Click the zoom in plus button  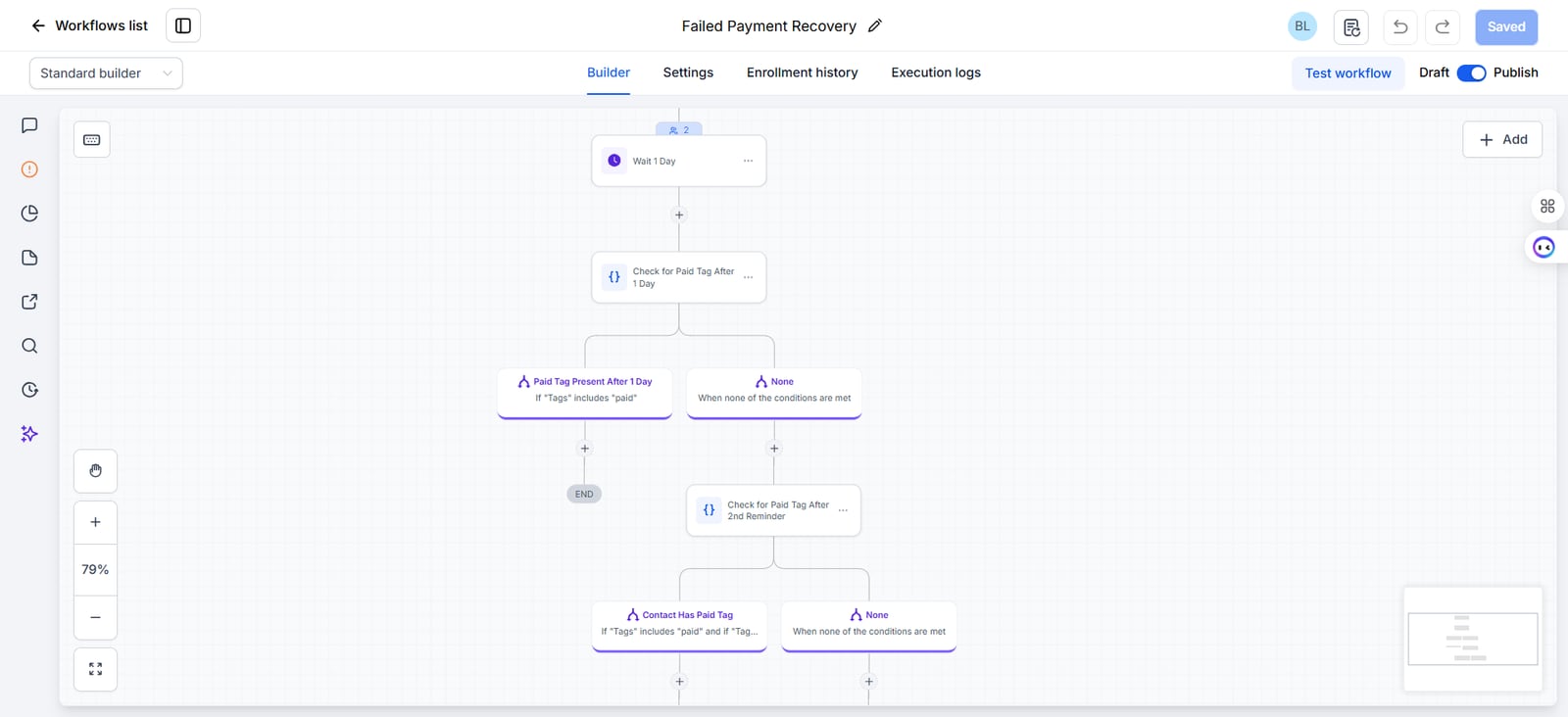pos(95,522)
